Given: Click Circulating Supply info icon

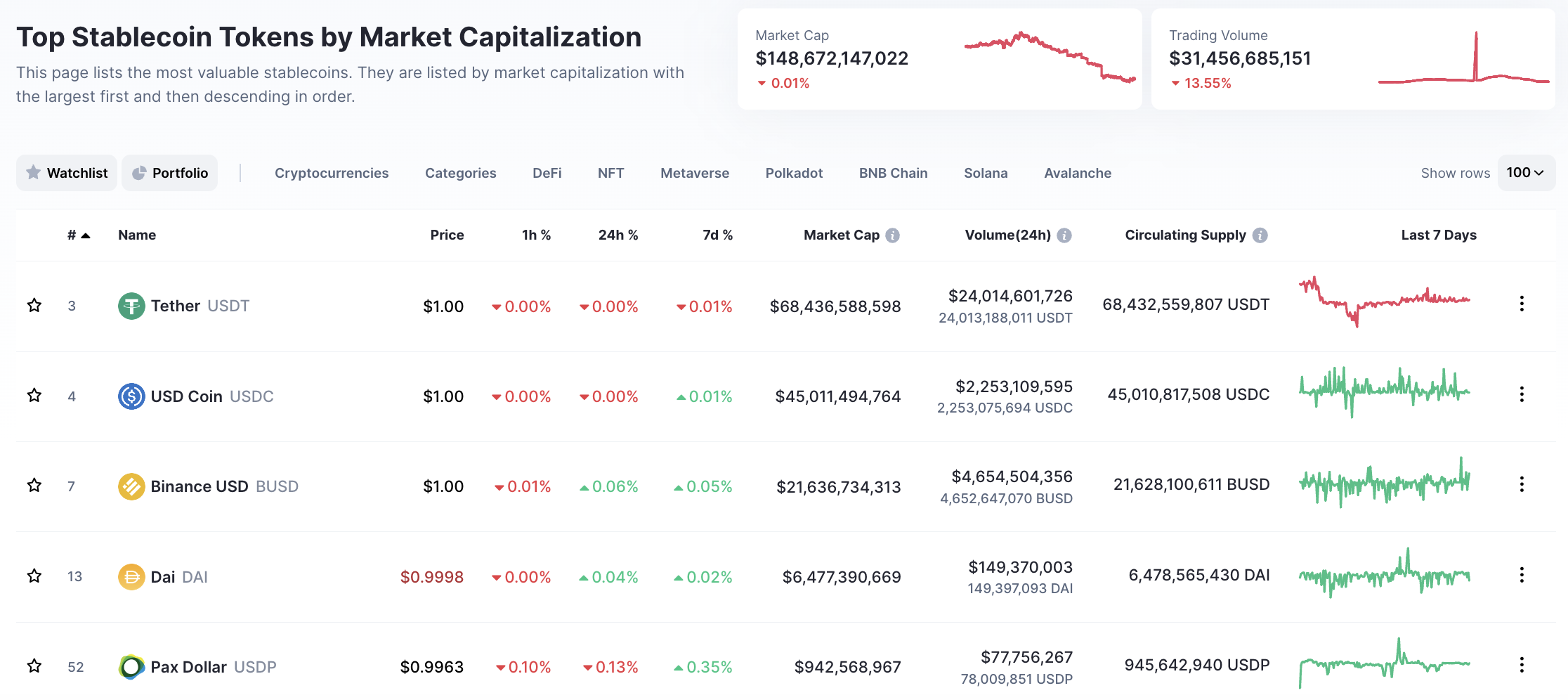Looking at the screenshot, I should coord(1260,235).
